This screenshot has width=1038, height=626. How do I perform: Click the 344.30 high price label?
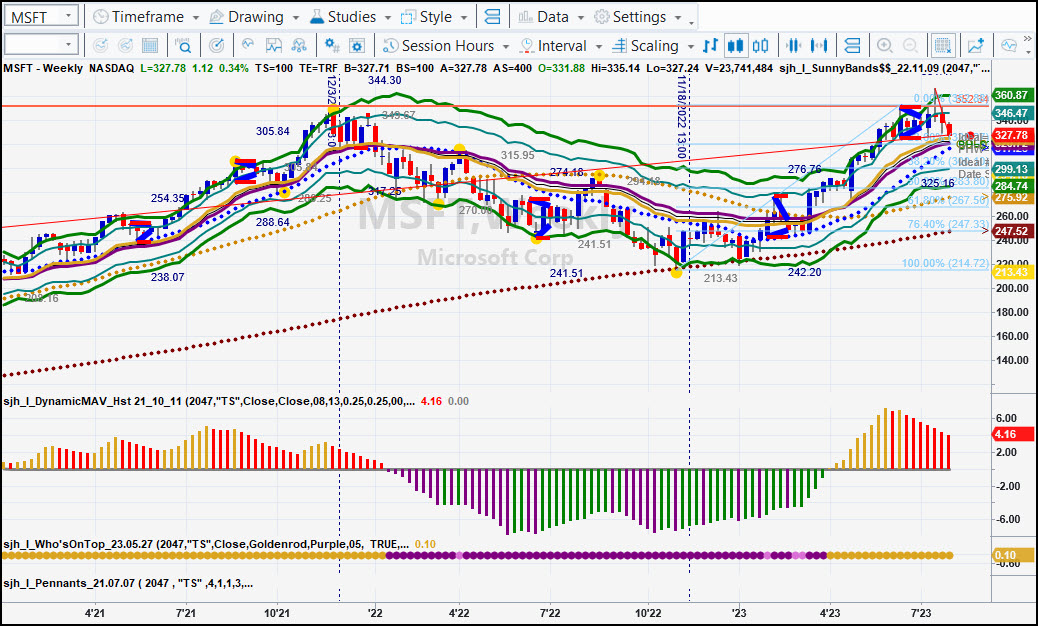[385, 80]
